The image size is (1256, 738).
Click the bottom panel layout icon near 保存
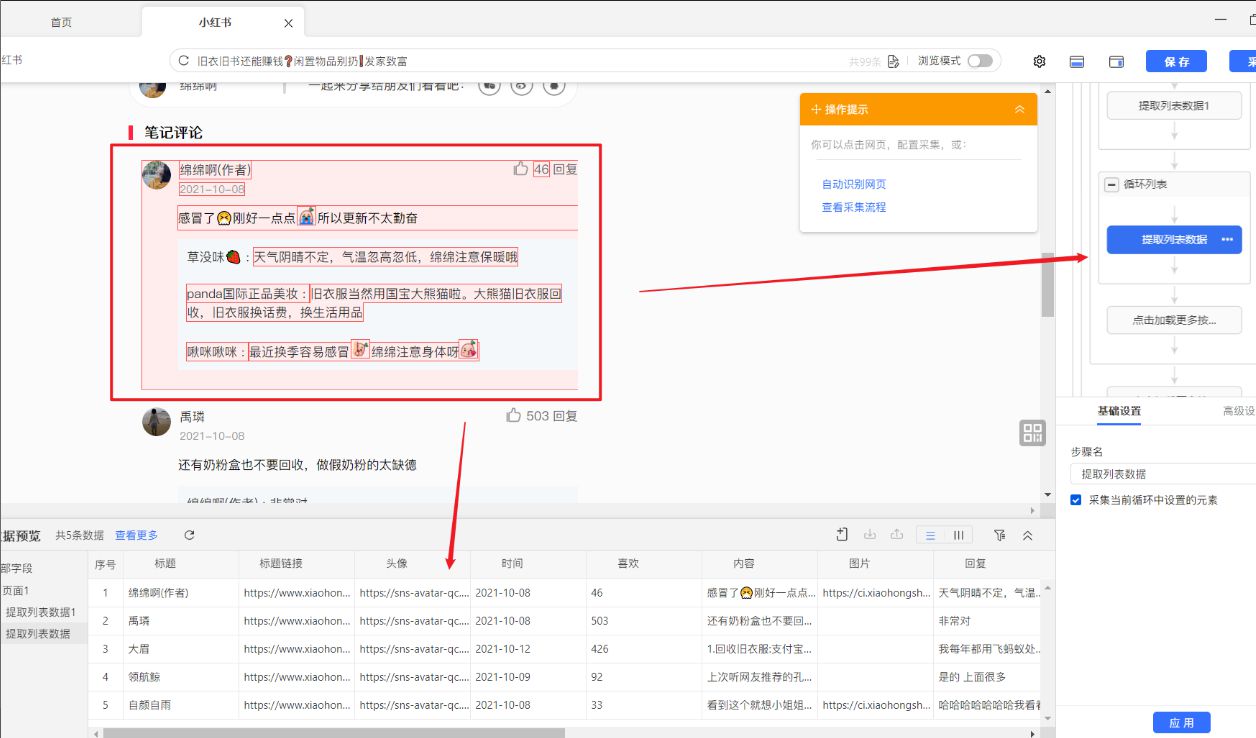coord(1076,61)
